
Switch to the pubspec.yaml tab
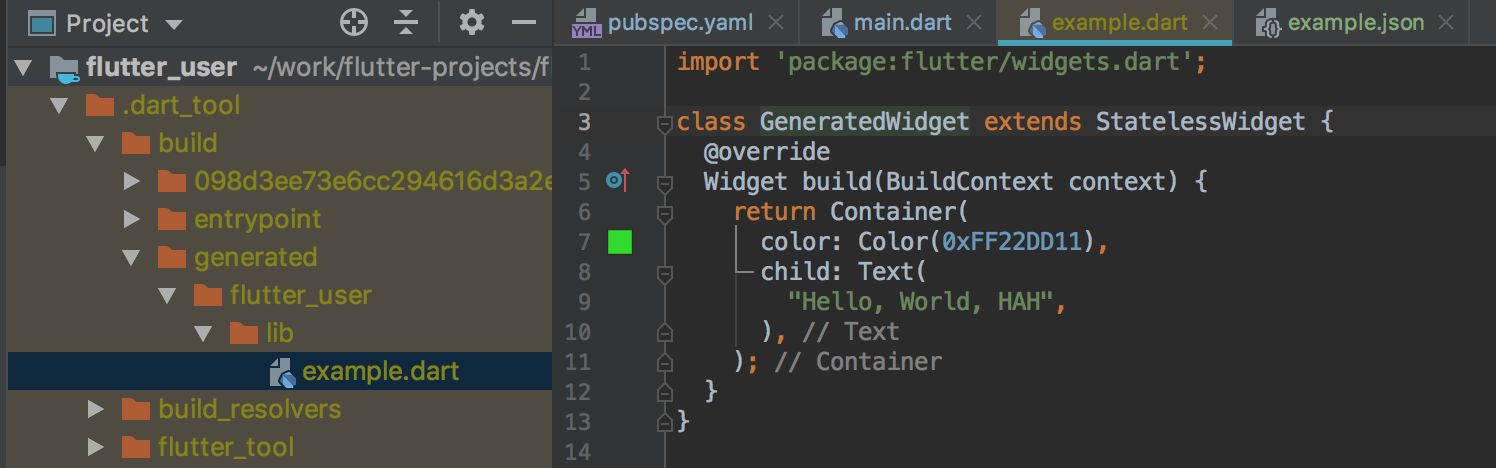click(670, 23)
